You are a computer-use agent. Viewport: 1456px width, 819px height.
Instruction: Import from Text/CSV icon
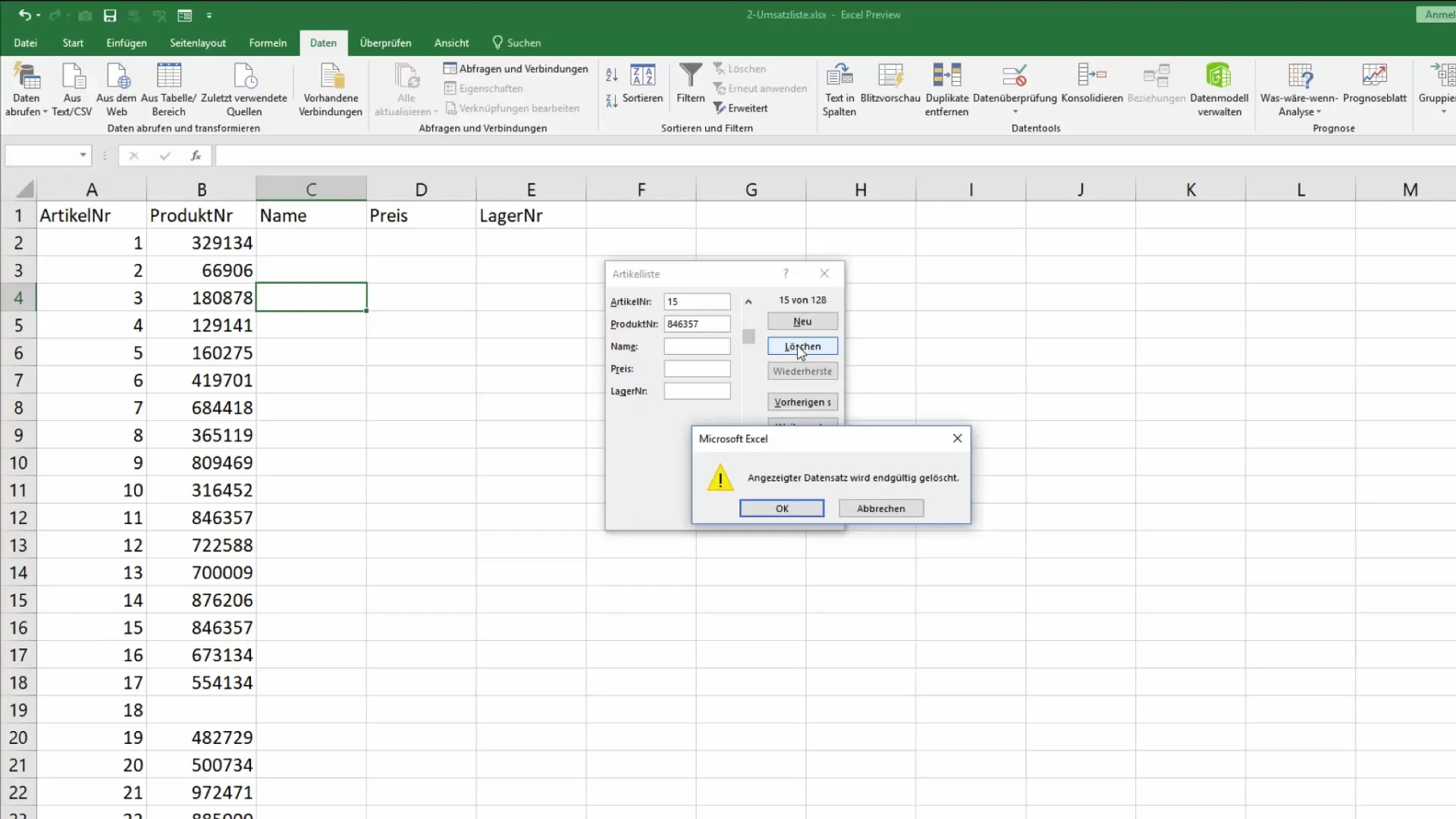[72, 89]
